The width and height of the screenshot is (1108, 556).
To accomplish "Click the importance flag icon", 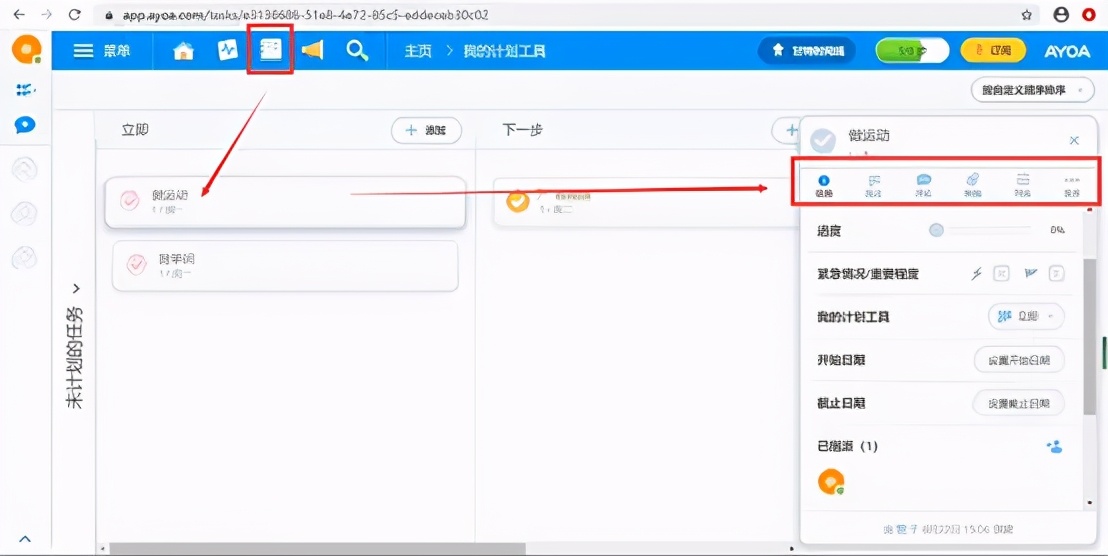I will coord(1031,273).
